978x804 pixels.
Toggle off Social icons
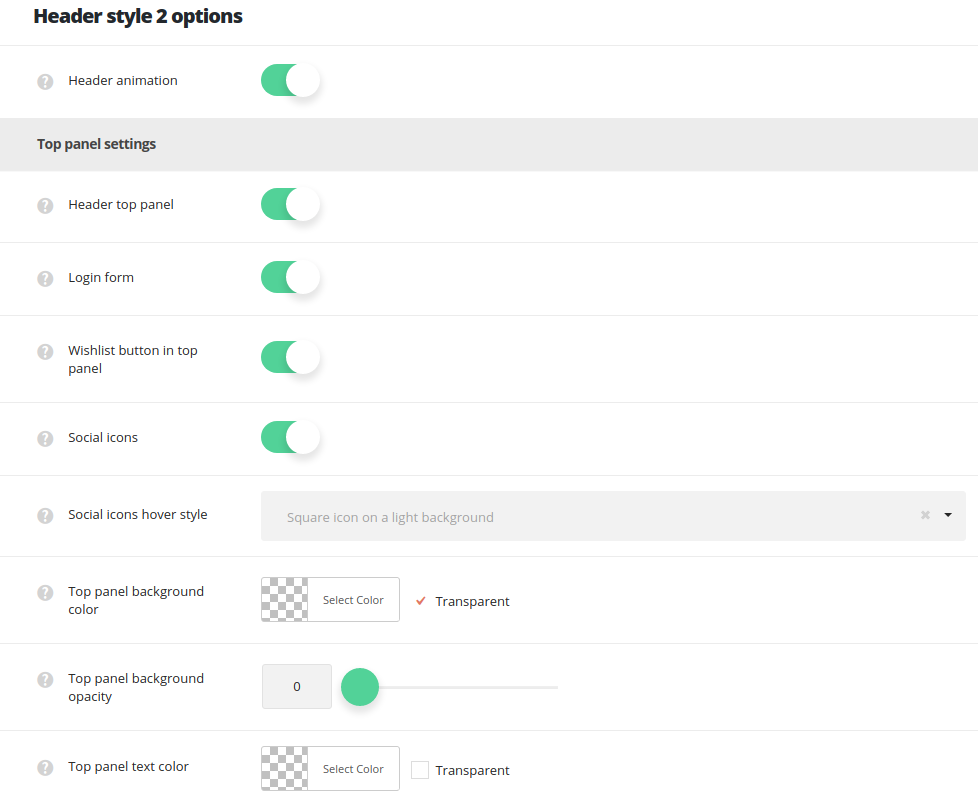[x=290, y=438]
